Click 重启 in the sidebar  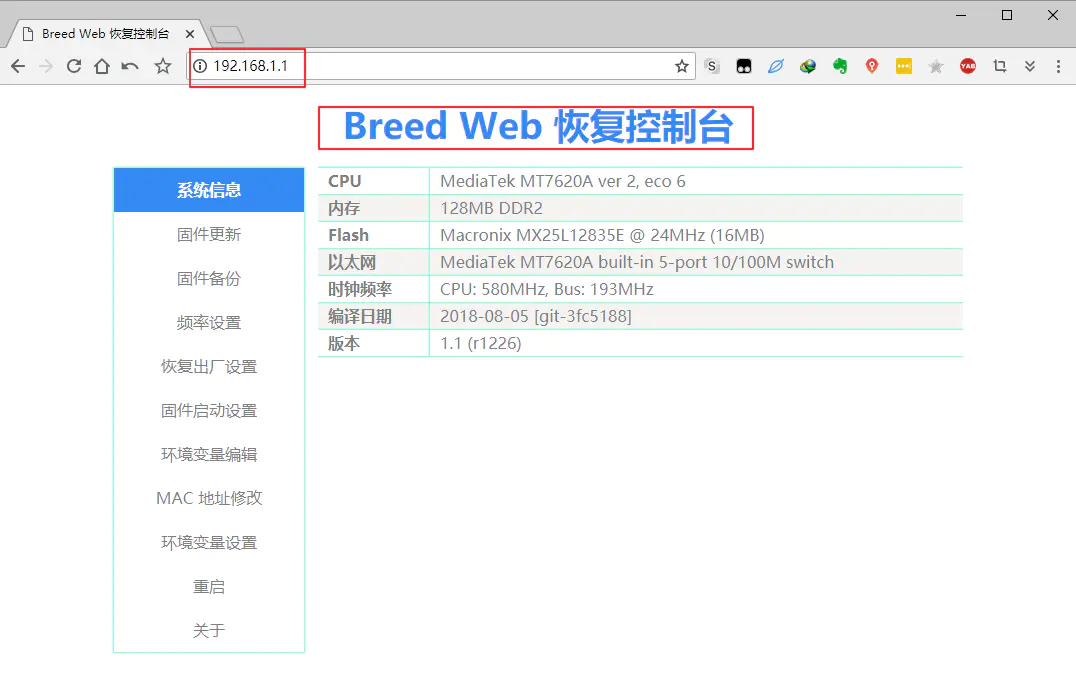[x=209, y=587]
